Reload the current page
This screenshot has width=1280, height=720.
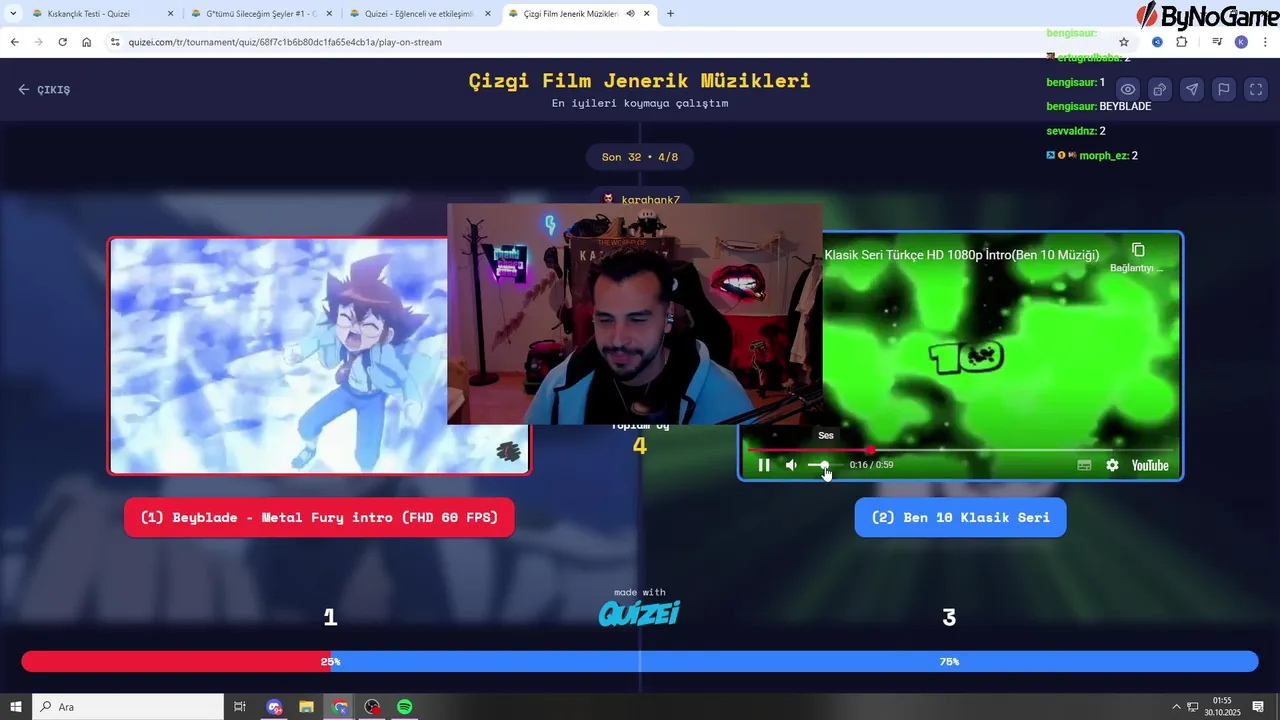click(x=62, y=42)
